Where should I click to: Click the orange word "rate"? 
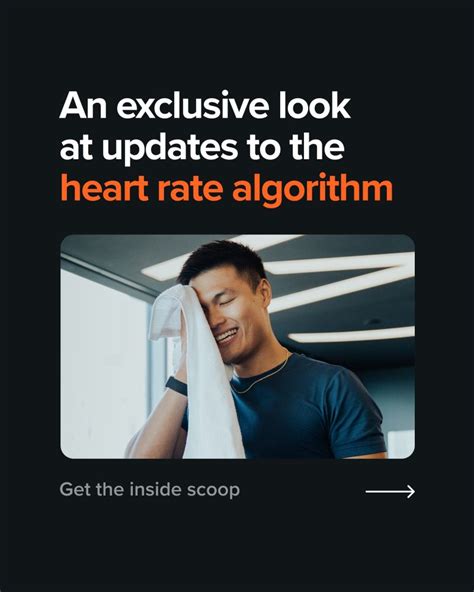point(191,188)
